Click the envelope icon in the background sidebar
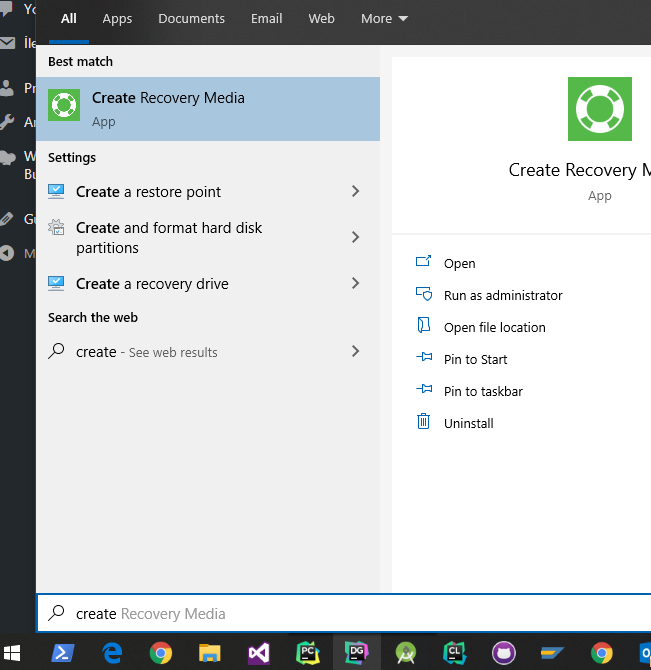The height and width of the screenshot is (670, 651). (x=7, y=43)
